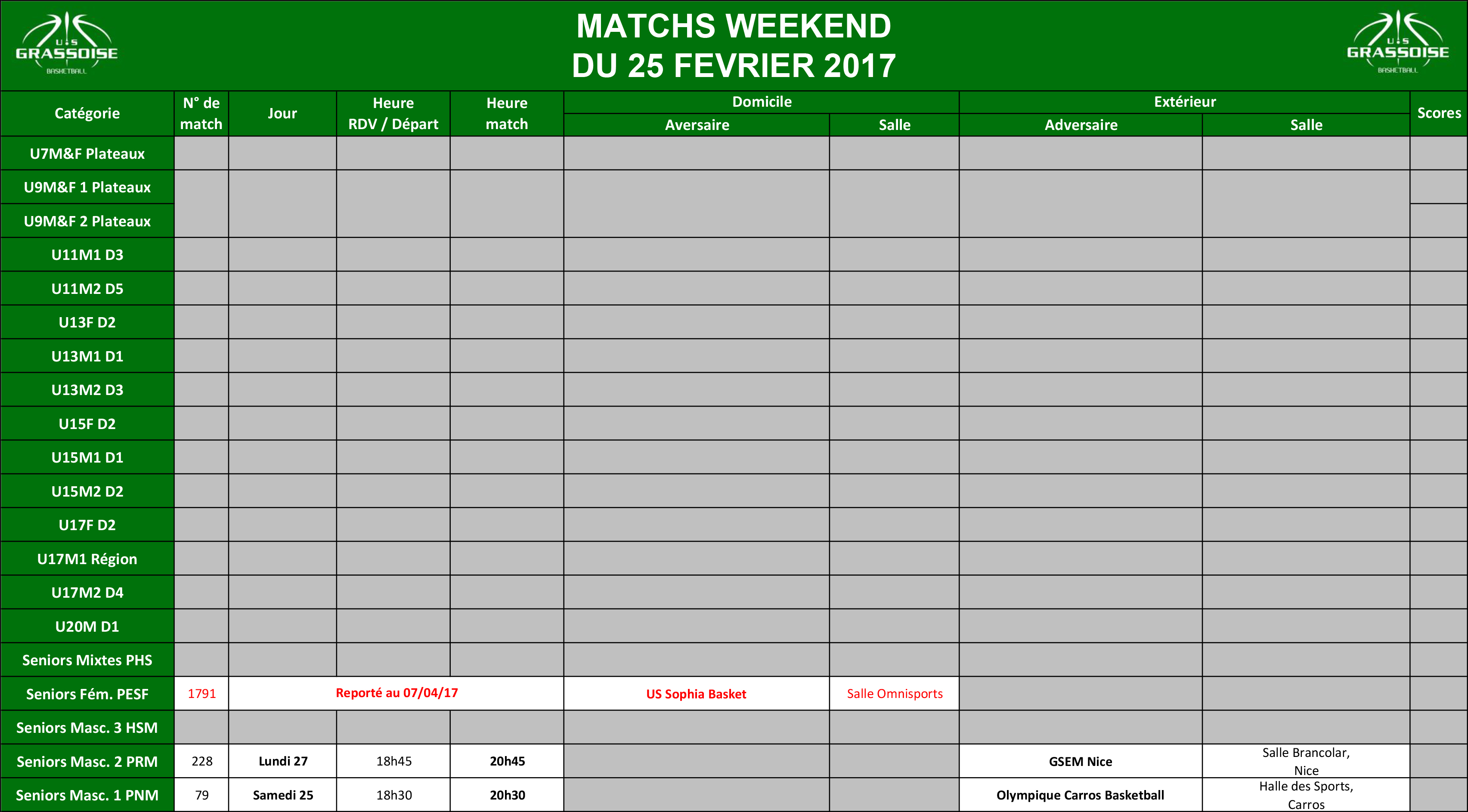
Task: Select the Salle Brancolar, Nice cell
Action: point(1306,761)
